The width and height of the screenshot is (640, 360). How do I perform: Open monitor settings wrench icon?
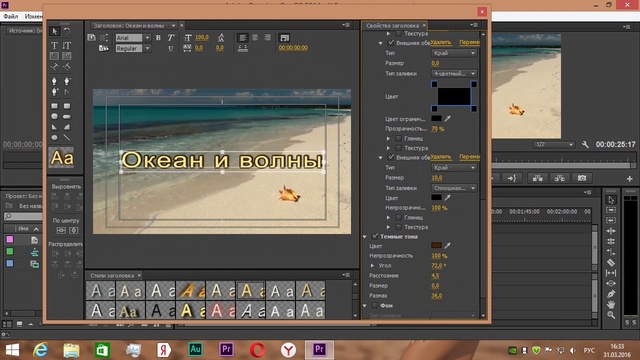click(x=585, y=144)
